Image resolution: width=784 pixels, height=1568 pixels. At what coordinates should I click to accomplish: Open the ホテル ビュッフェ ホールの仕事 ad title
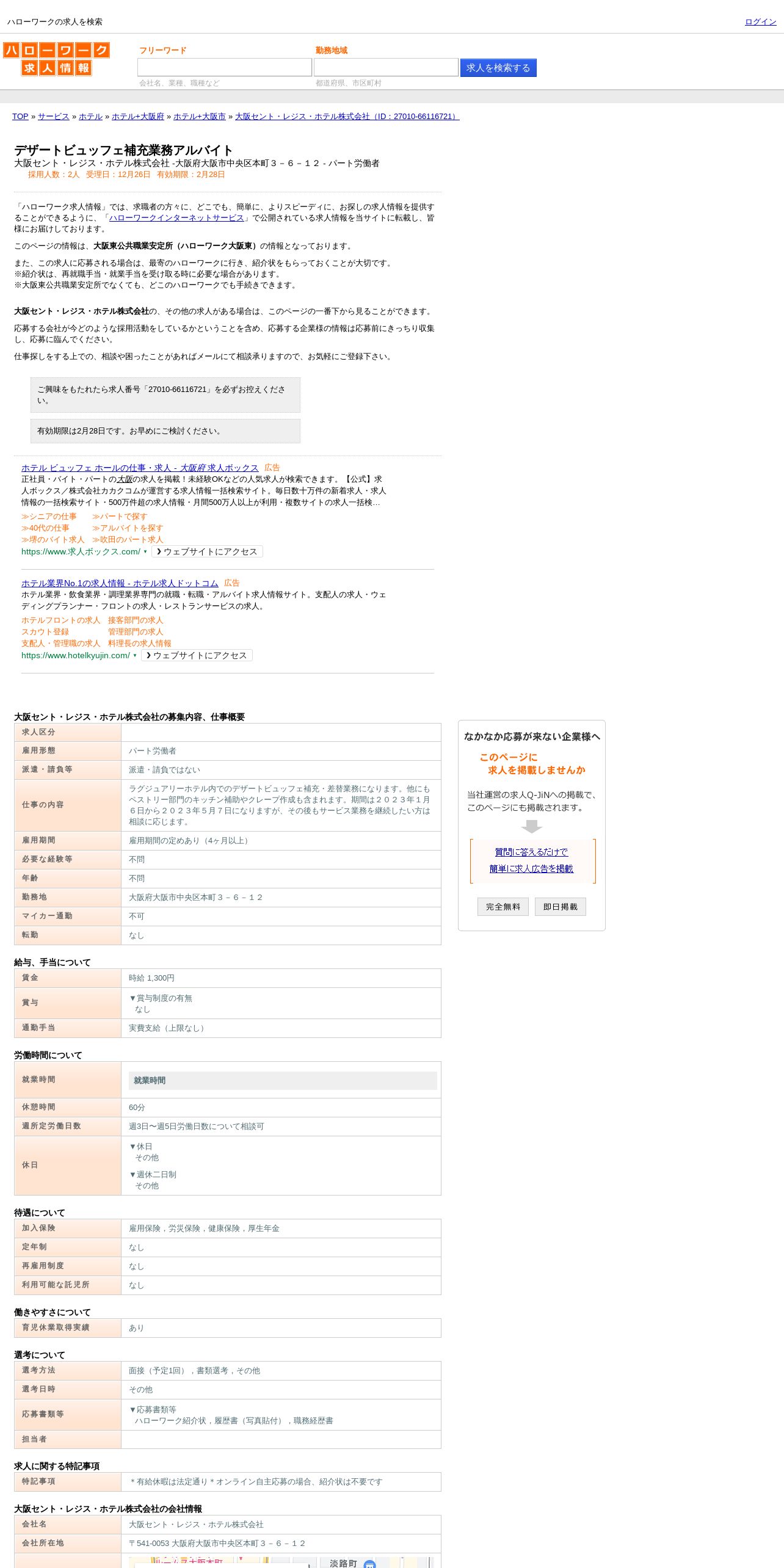click(x=140, y=468)
